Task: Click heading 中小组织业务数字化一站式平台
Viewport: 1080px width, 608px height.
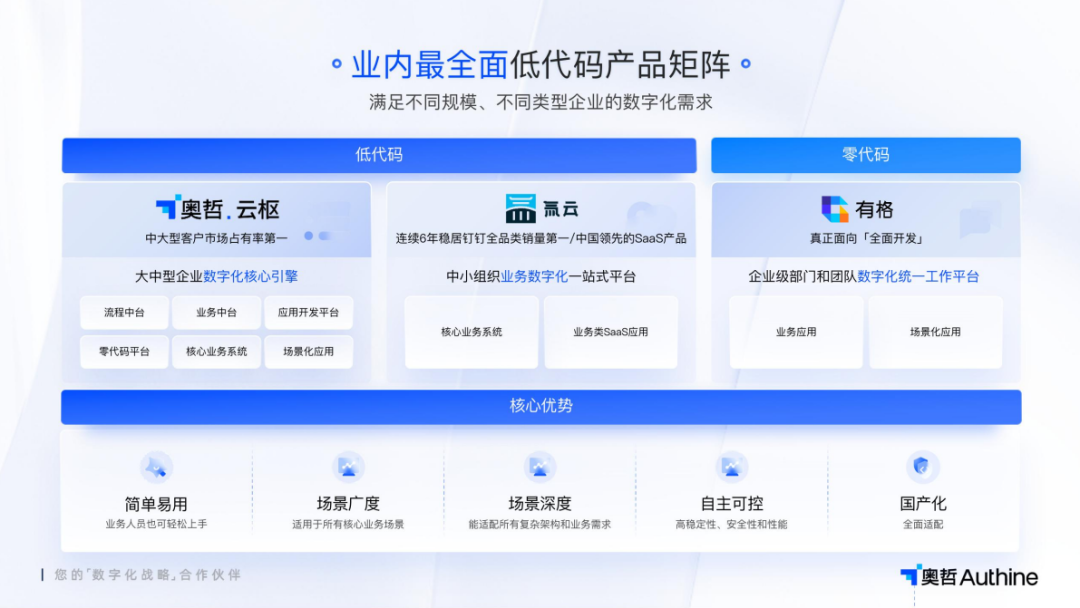Action: tap(541, 277)
